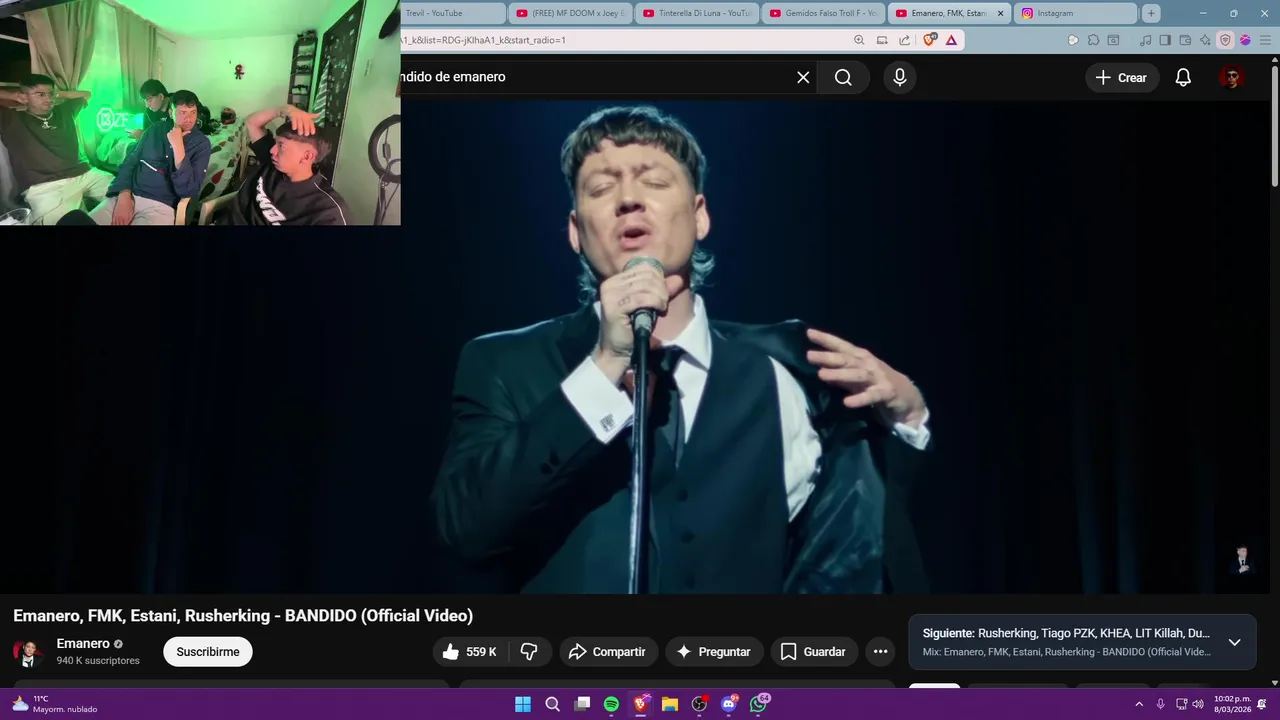Click the Emanero channel avatar
Screen dimensions: 1280x720
click(x=28, y=653)
